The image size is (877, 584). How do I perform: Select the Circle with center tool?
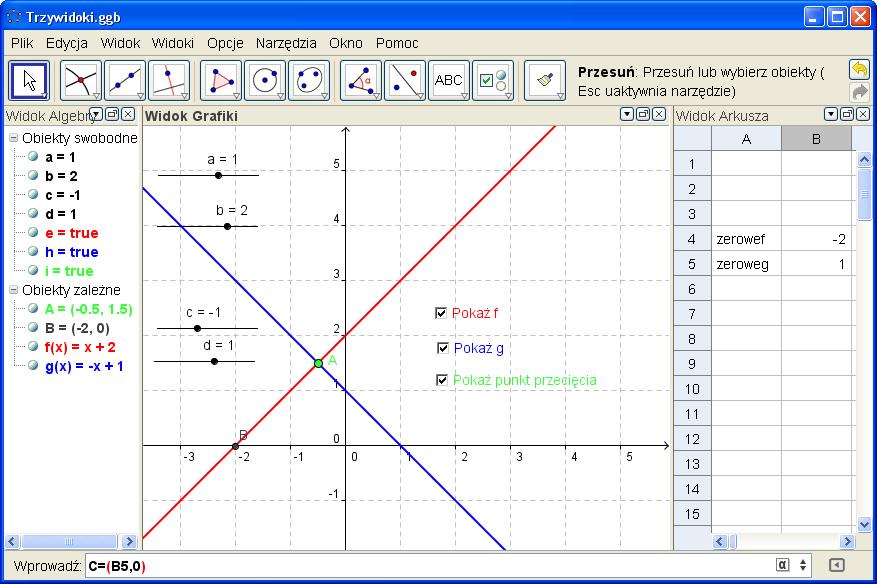pyautogui.click(x=265, y=81)
